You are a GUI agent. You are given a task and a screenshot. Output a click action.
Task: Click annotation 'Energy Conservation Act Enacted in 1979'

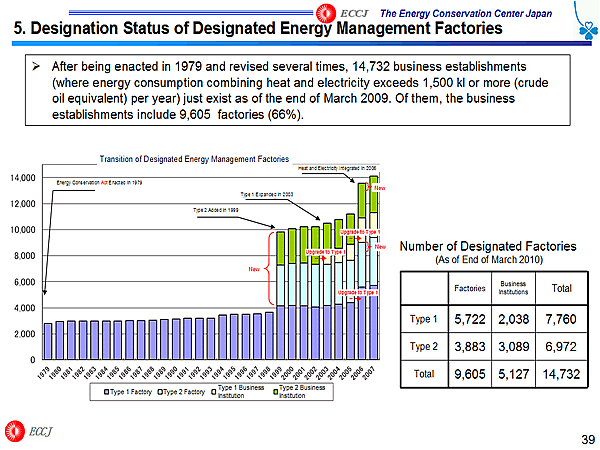point(99,183)
